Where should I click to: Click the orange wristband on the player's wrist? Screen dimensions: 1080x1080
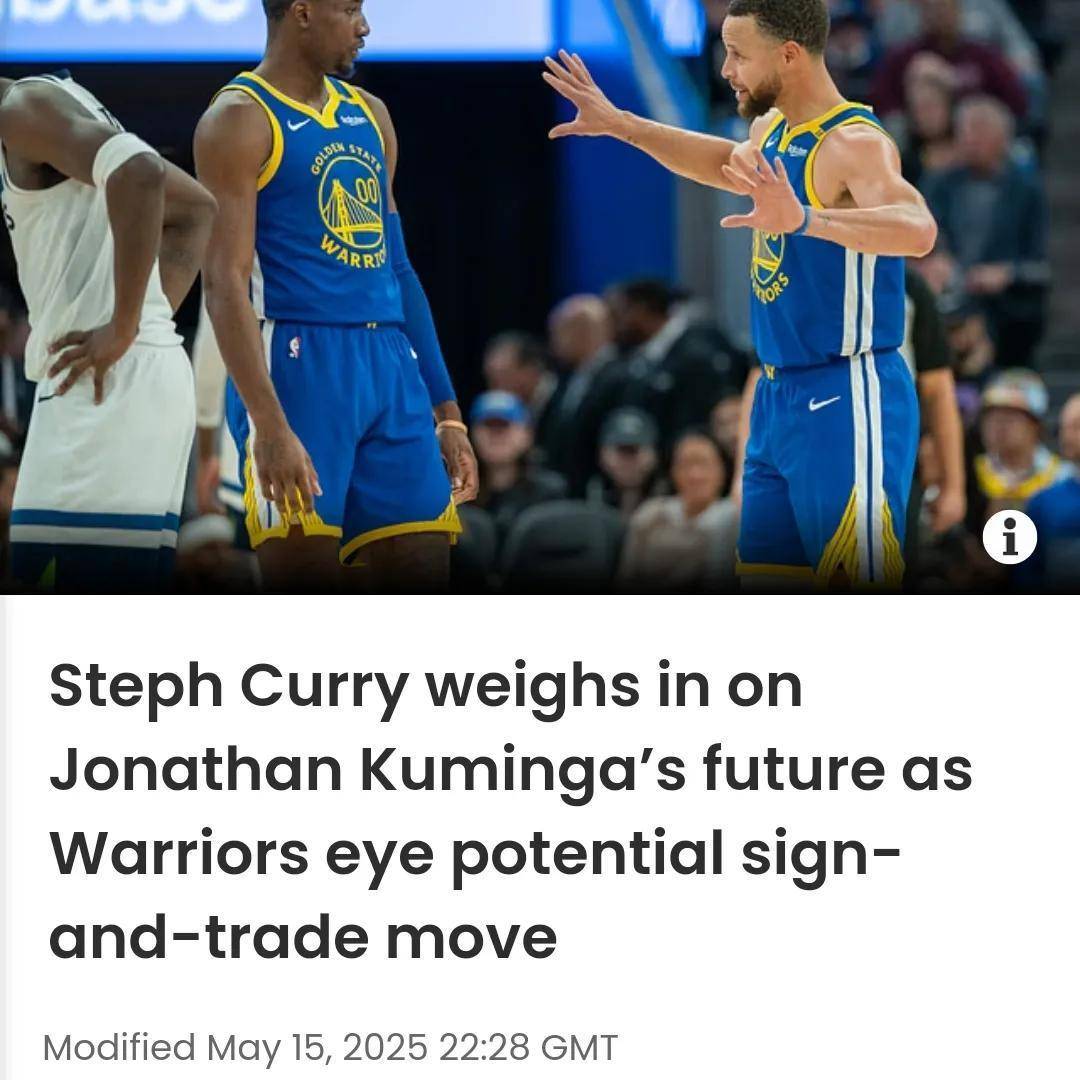coord(451,427)
